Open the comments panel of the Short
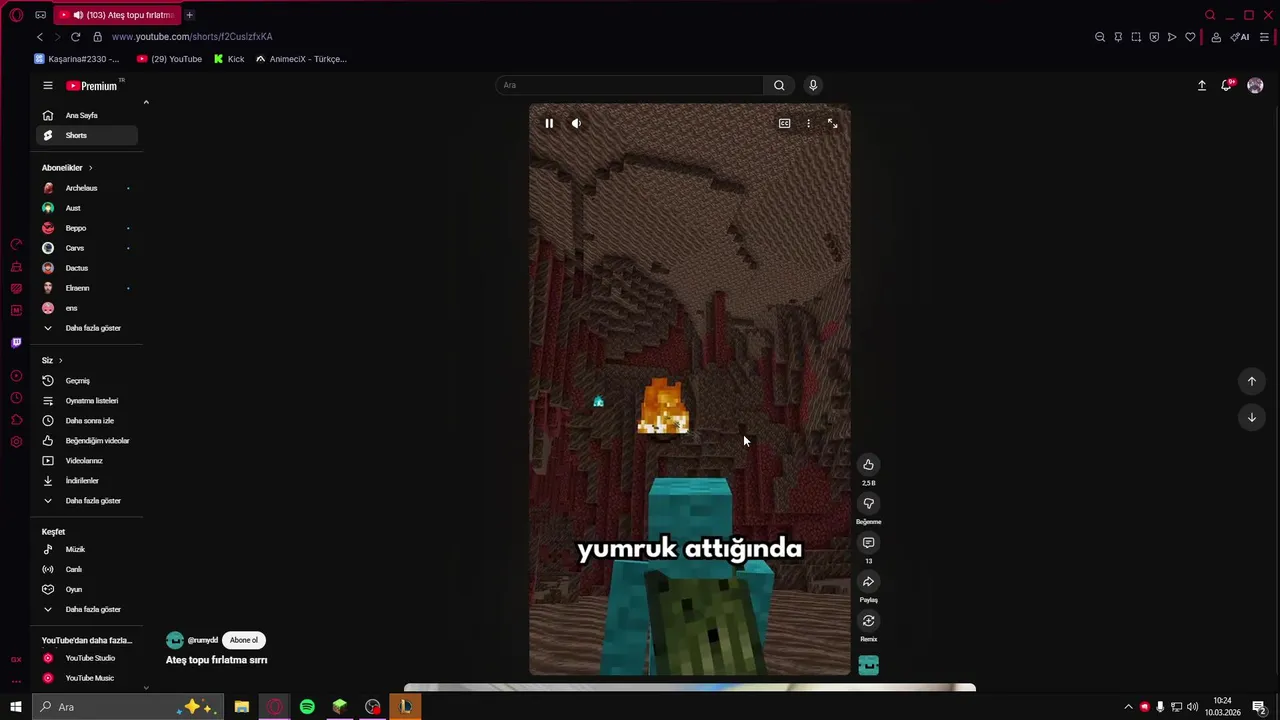Screen dimensions: 1280x720 868,542
